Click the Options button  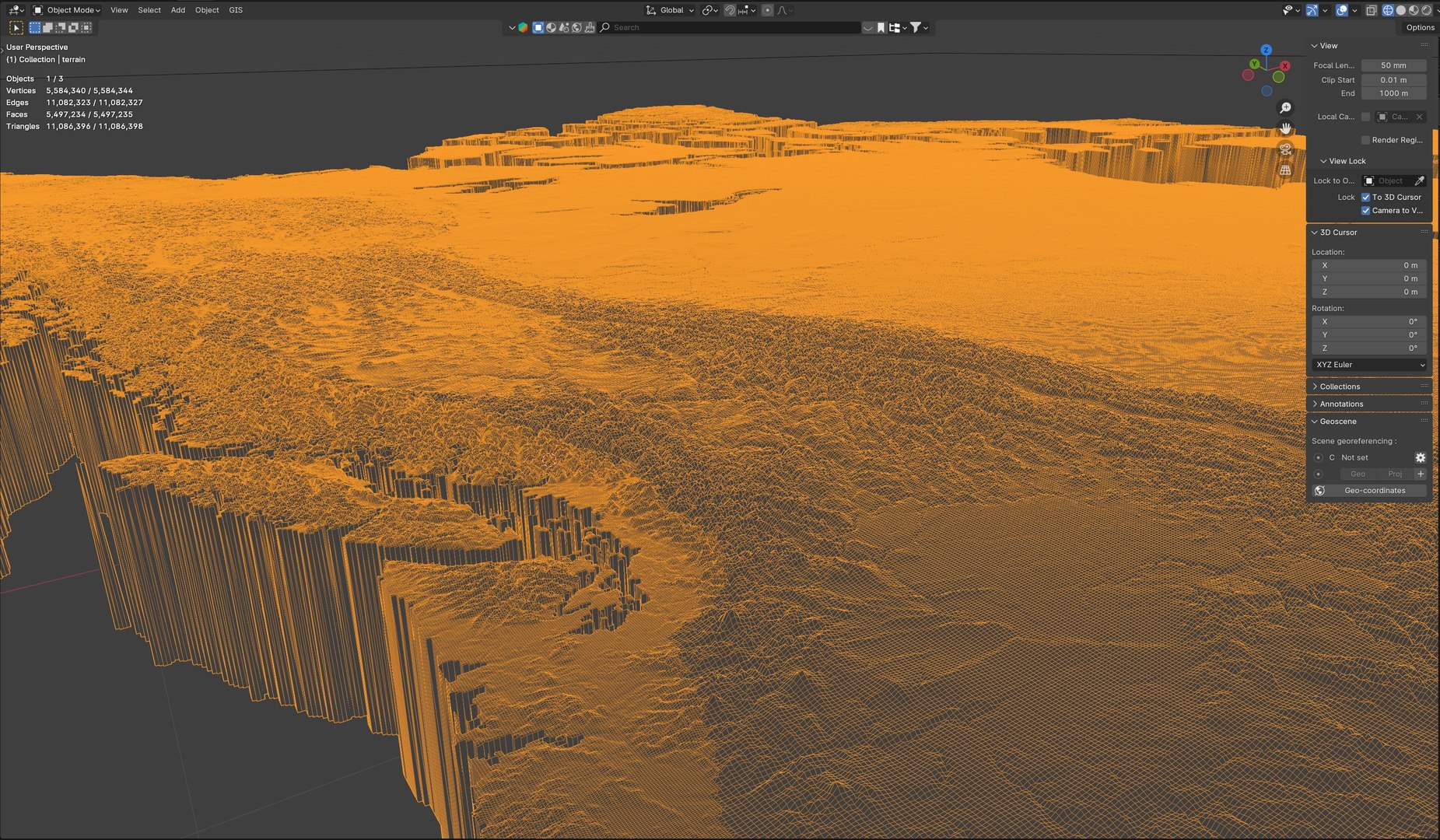pyautogui.click(x=1420, y=27)
